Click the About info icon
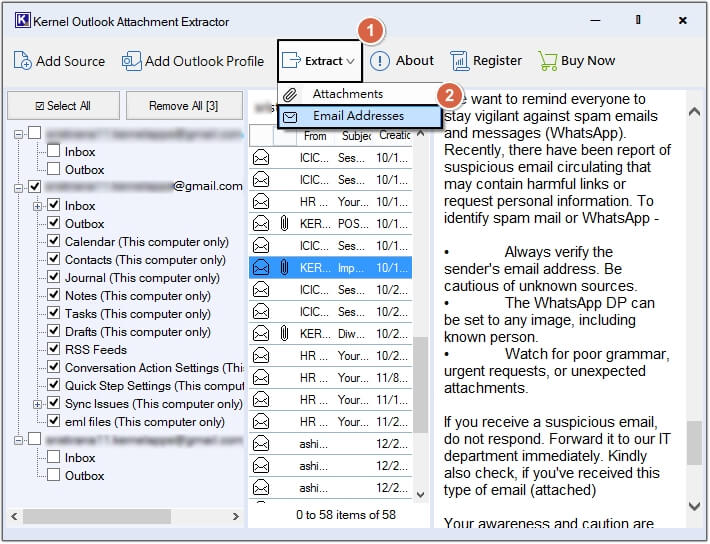Image resolution: width=710 pixels, height=544 pixels. (379, 61)
